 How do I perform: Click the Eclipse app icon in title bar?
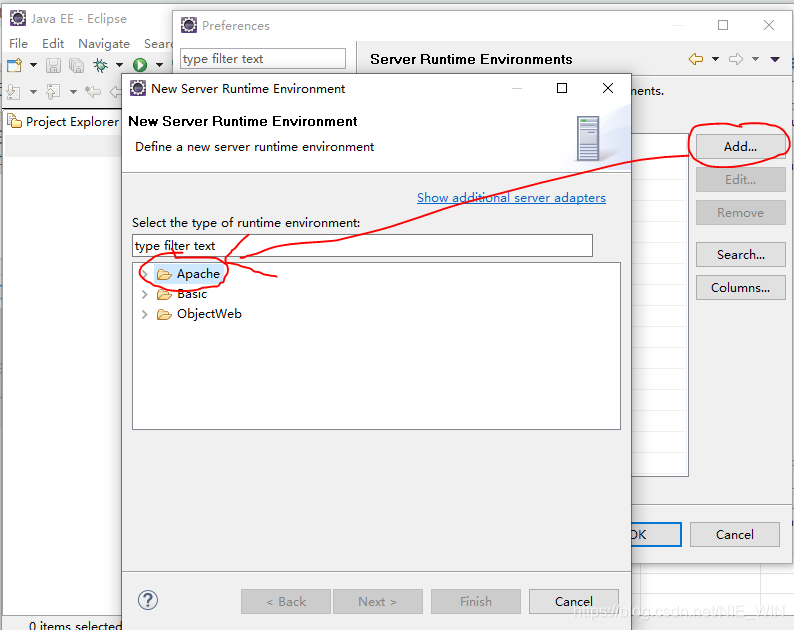click(x=18, y=19)
